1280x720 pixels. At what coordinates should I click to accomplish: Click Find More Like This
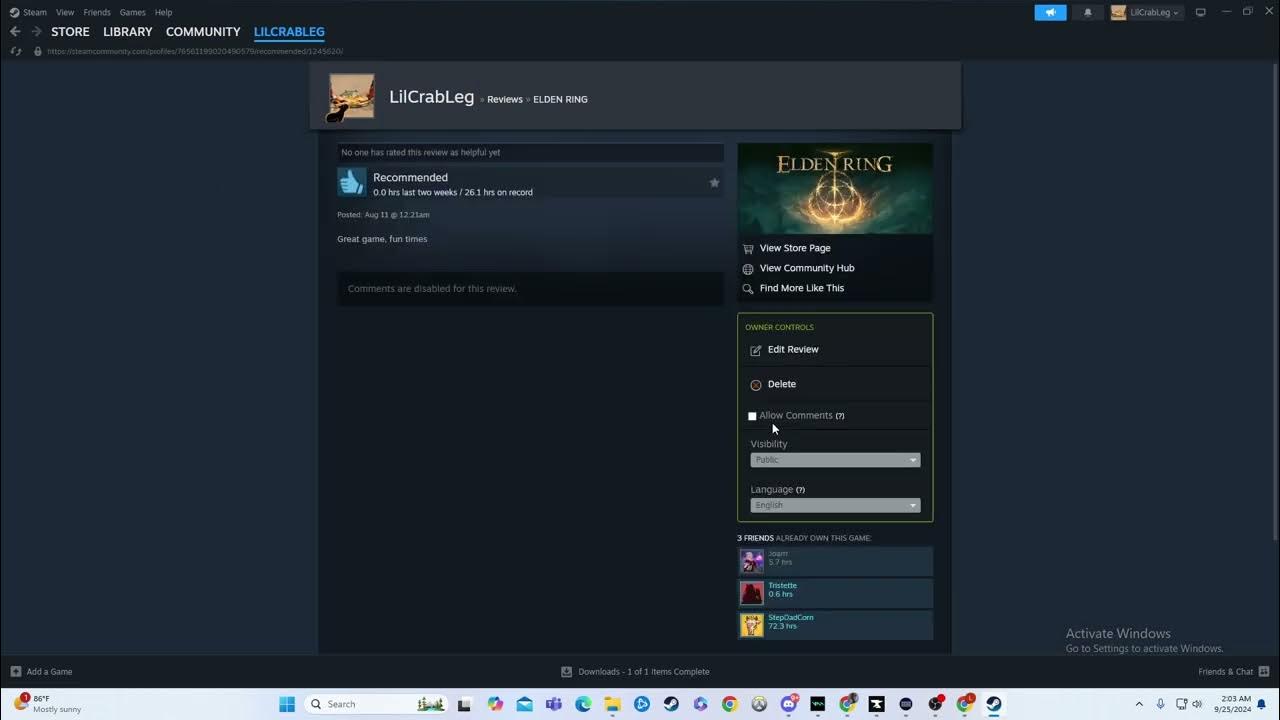pyautogui.click(x=802, y=288)
